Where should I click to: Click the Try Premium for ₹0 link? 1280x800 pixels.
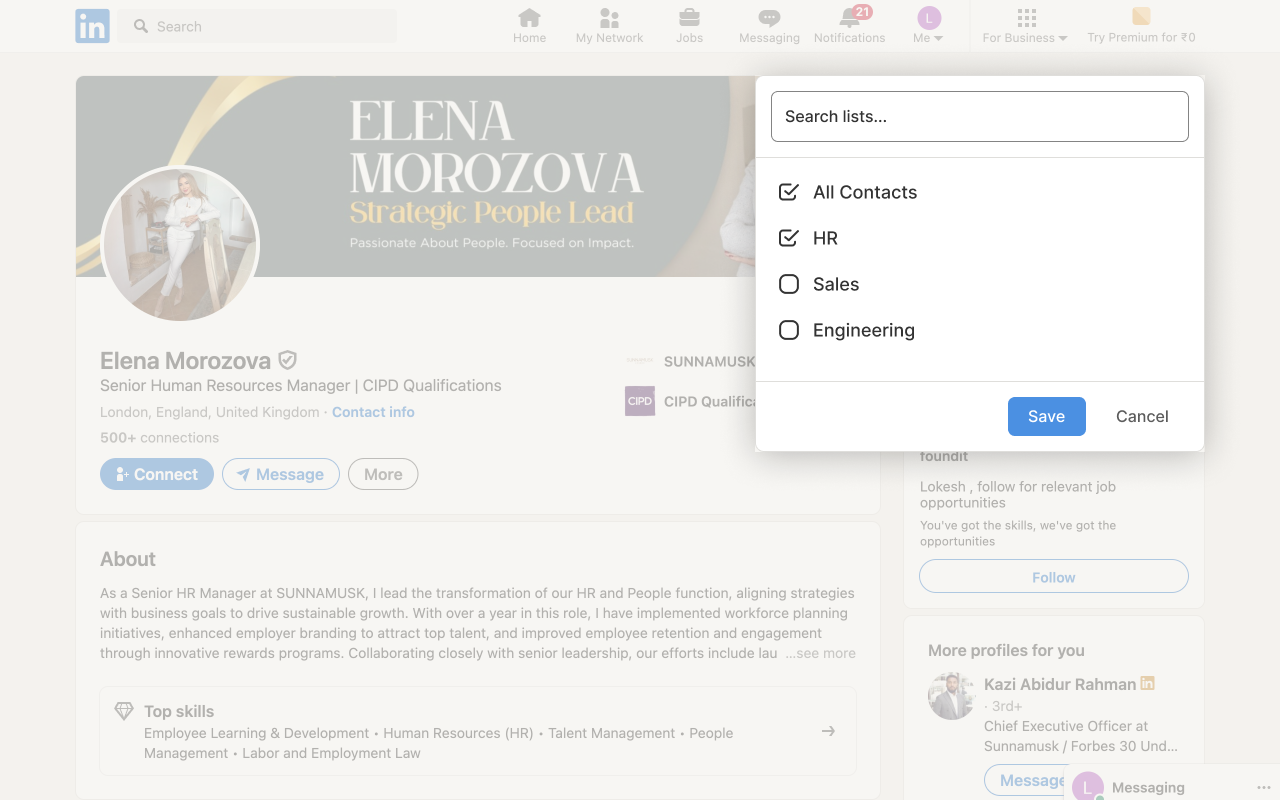[x=1141, y=38]
